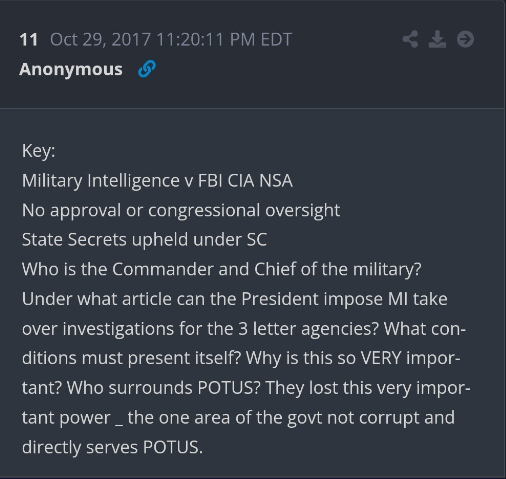Select the post number 11
Screen dimensions: 506x479
28,40
